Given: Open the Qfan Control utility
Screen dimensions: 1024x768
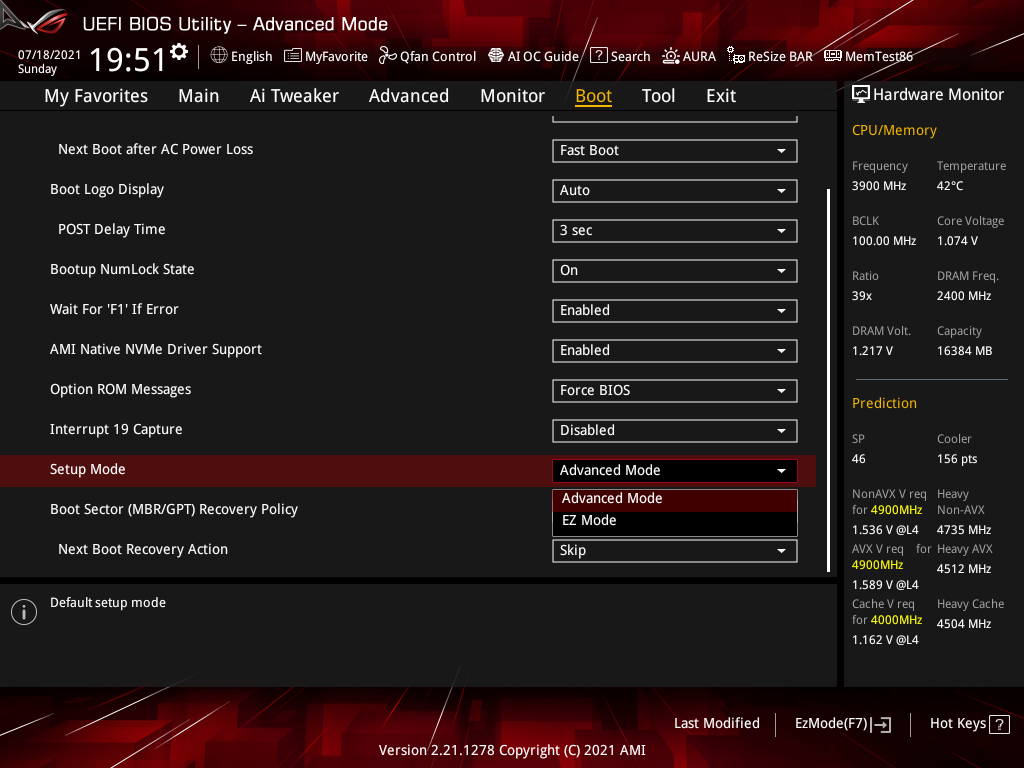Looking at the screenshot, I should coord(427,56).
